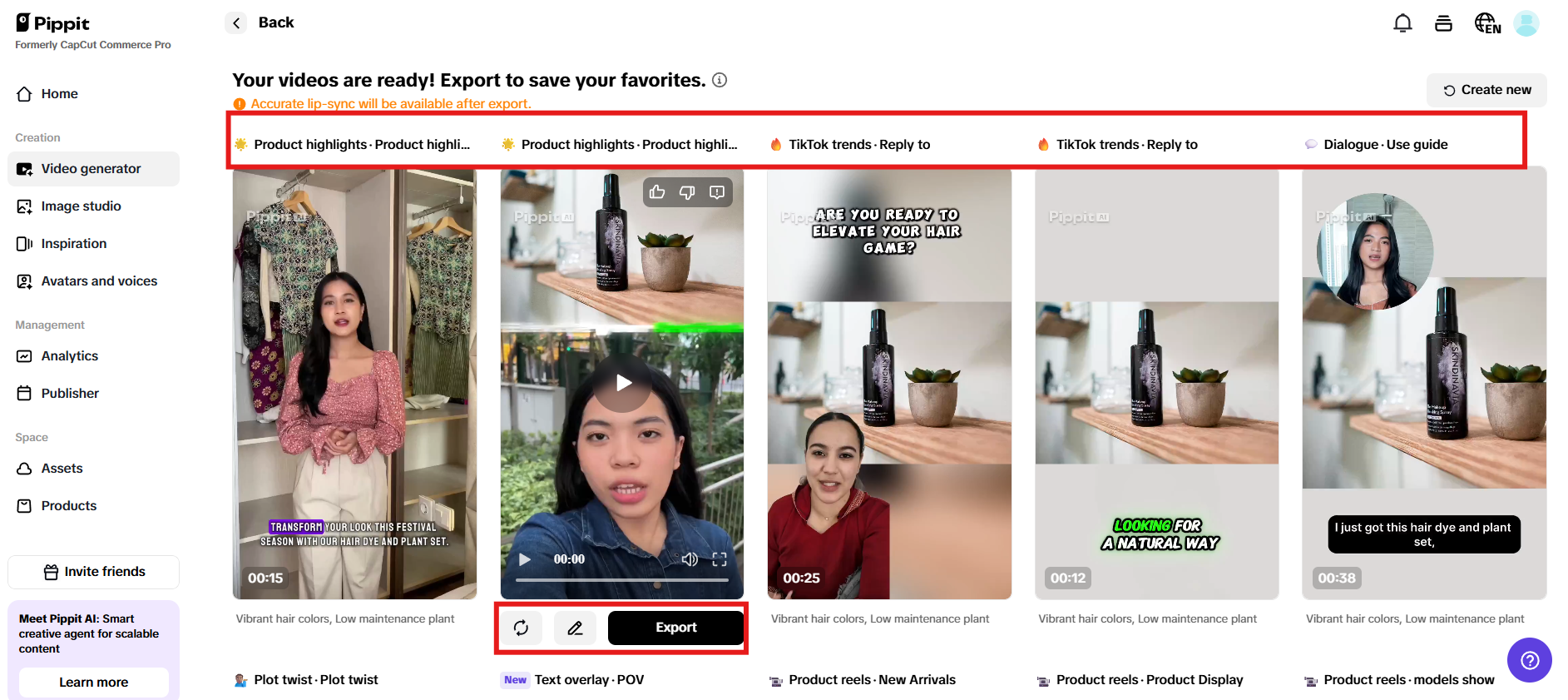Viewport: 1568px width, 700px height.
Task: Click the Invite friends button
Action: [93, 572]
